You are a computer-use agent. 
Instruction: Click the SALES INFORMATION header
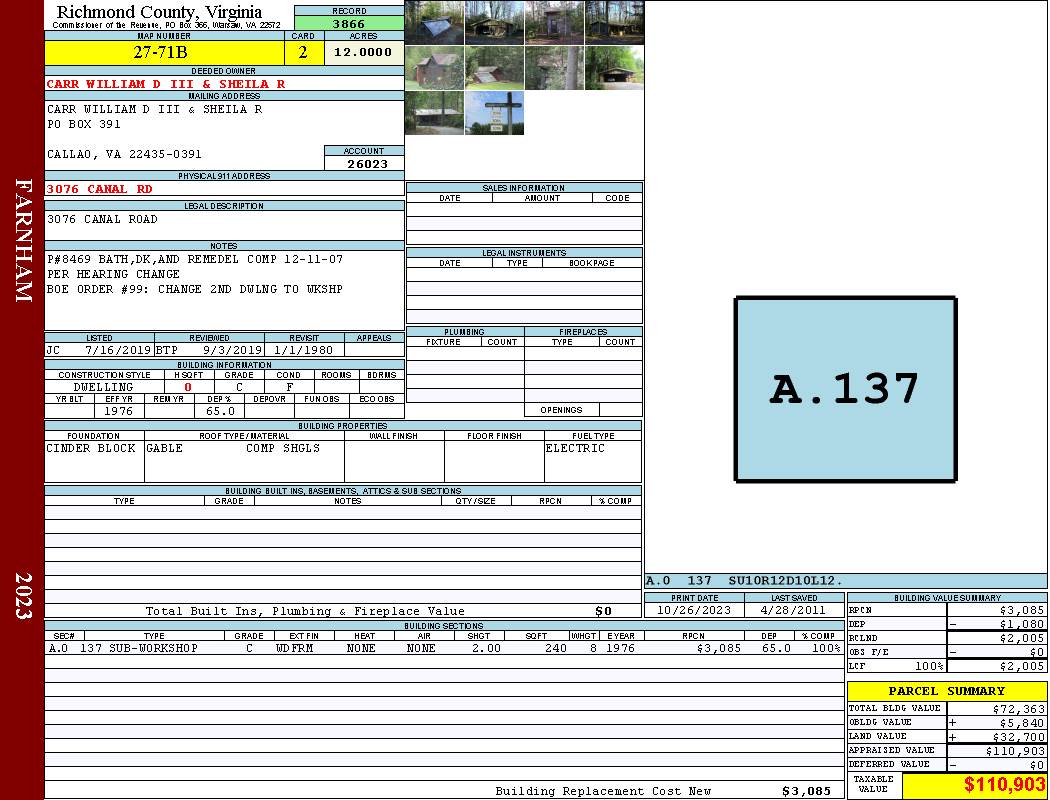[524, 187]
